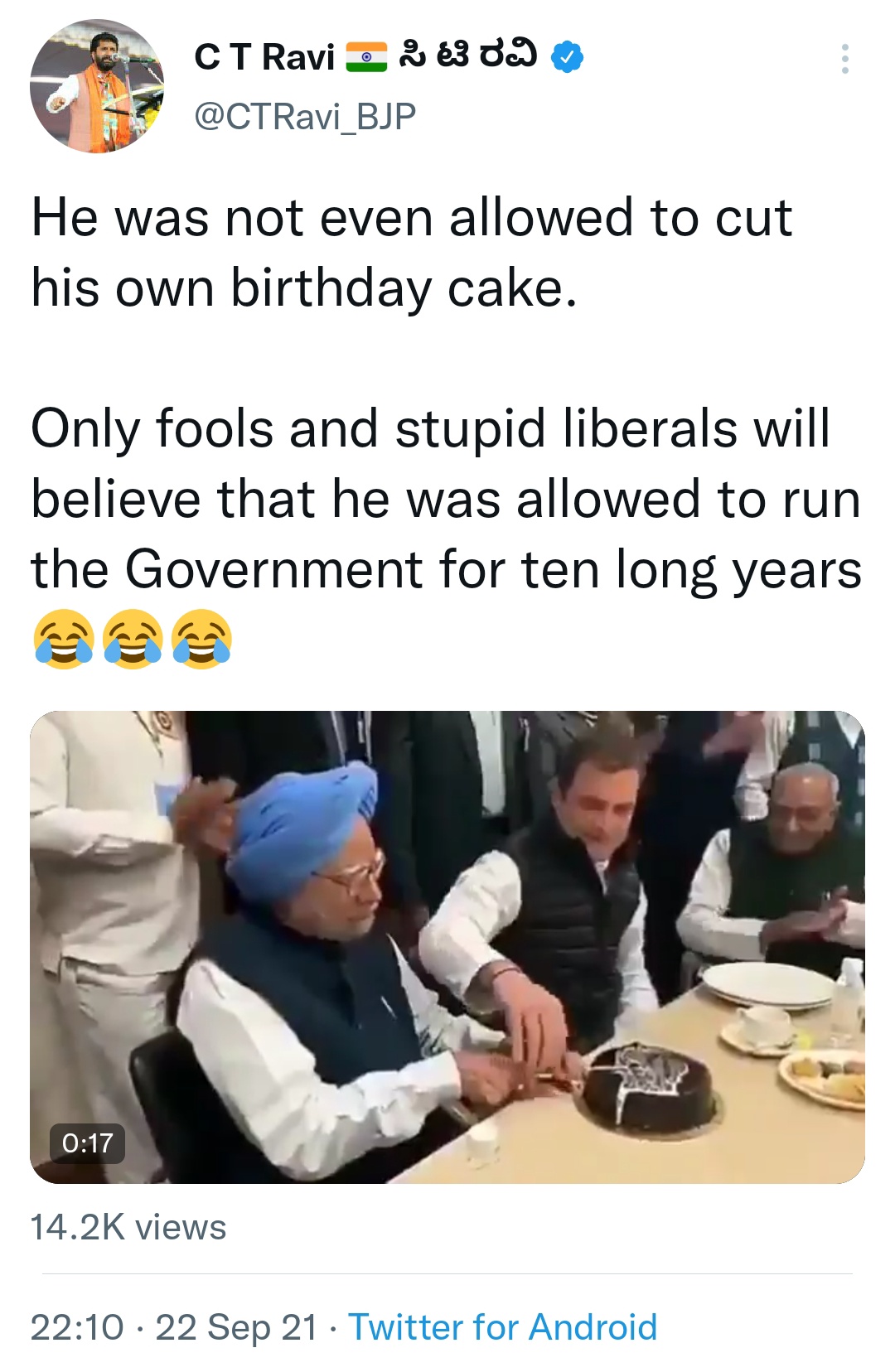Click the India flag emoji in name
895x1372 pixels.
[365, 57]
